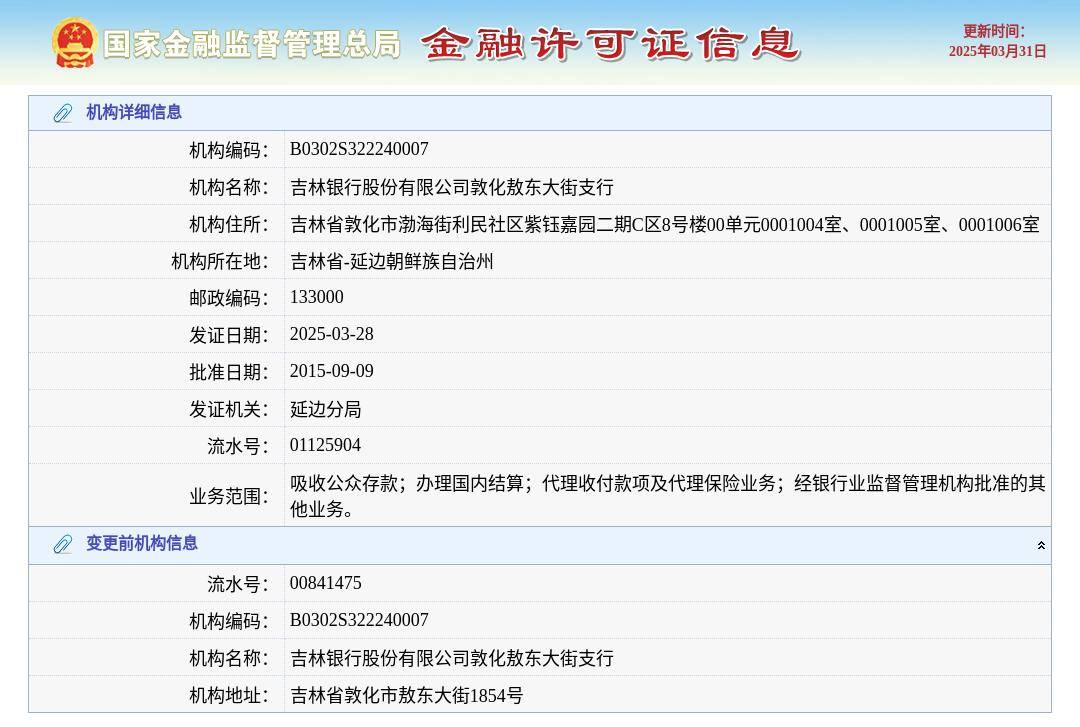Viewport: 1080px width, 727px height.
Task: Collapse the 变更前机构信息 section via double chevron
Action: [x=1041, y=545]
